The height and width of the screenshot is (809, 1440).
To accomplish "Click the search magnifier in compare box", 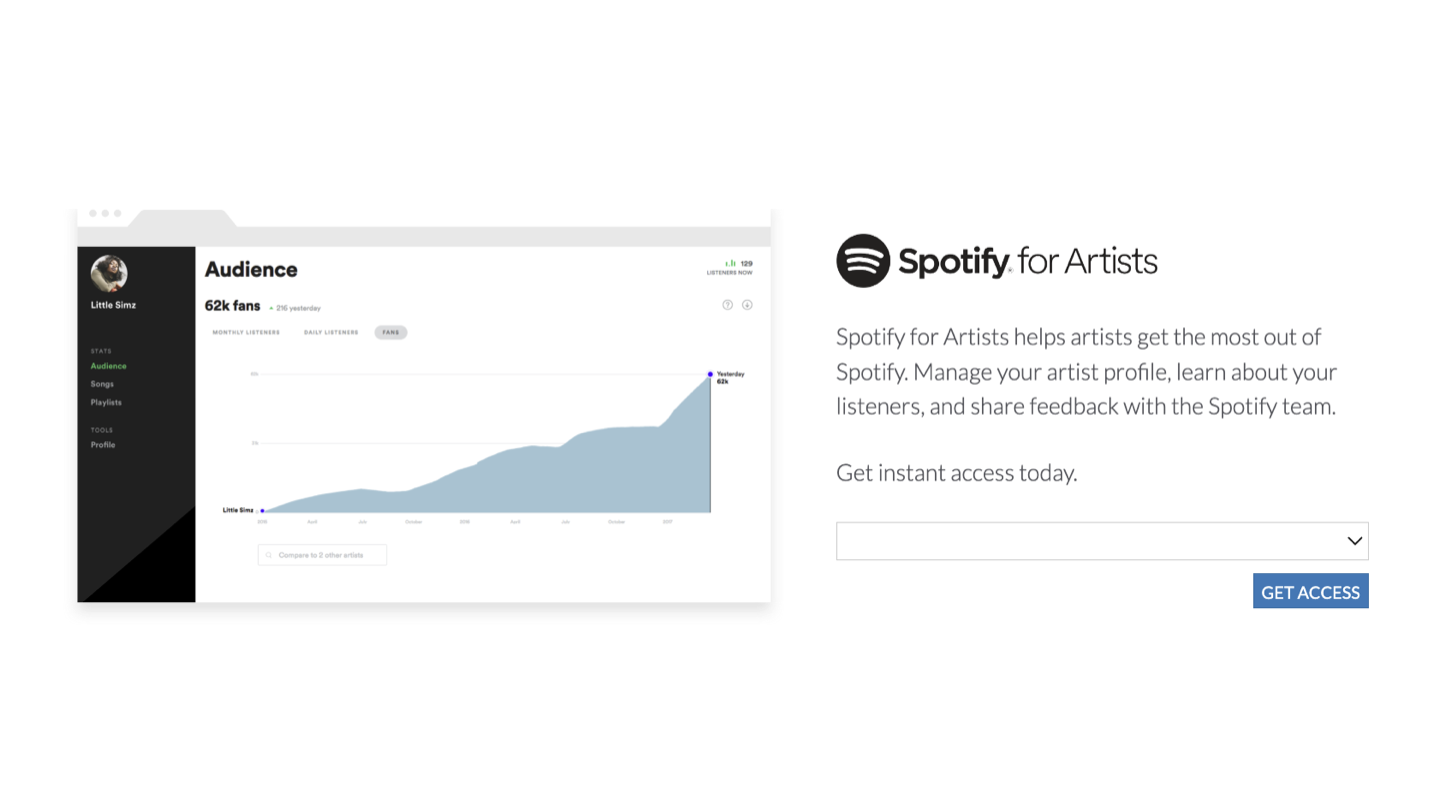I will pyautogui.click(x=269, y=555).
